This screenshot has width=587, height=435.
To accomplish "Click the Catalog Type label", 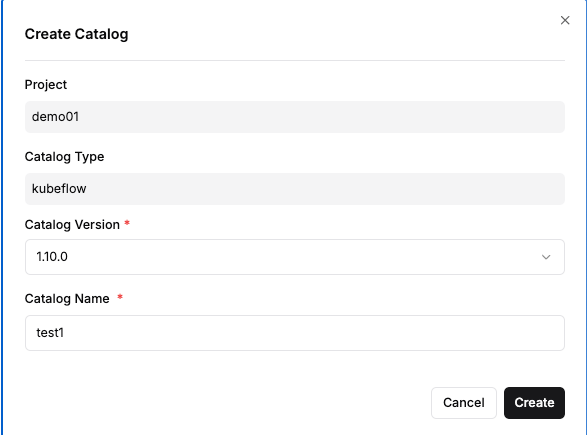I will [x=64, y=156].
